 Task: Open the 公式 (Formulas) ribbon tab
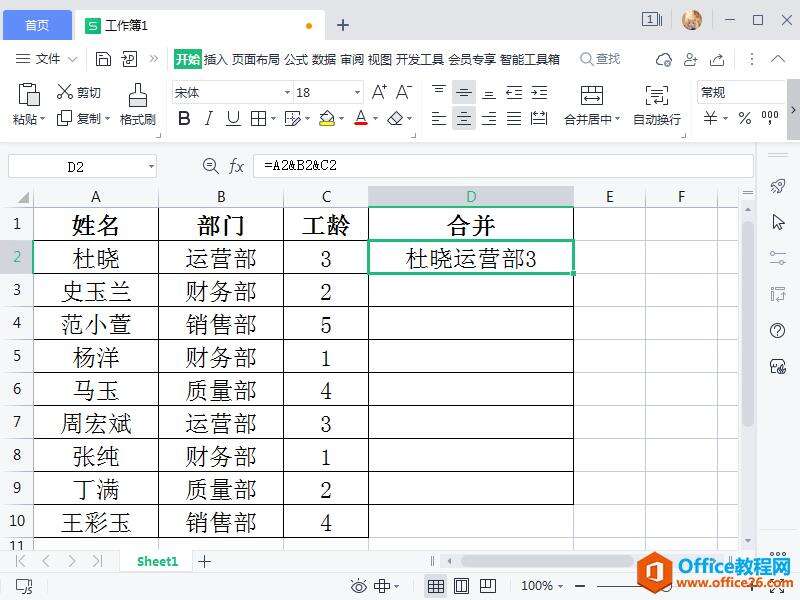click(x=296, y=59)
